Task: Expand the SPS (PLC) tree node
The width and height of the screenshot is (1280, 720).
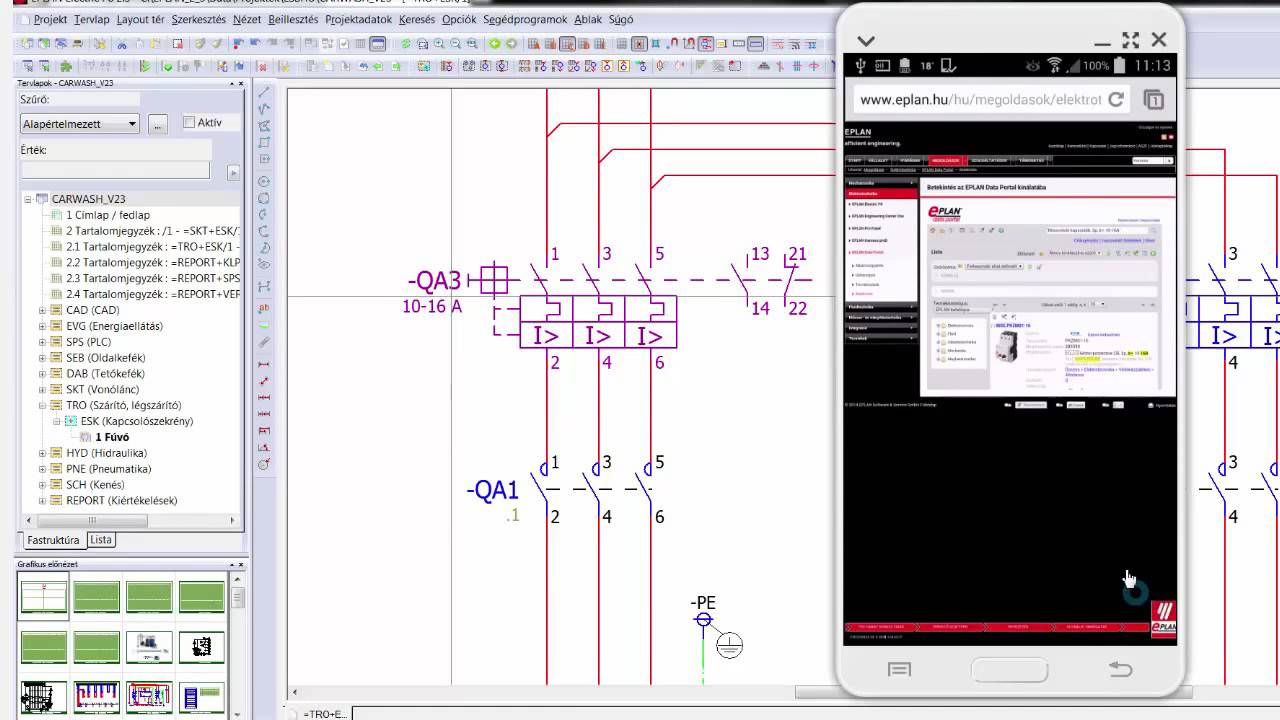Action: point(43,342)
